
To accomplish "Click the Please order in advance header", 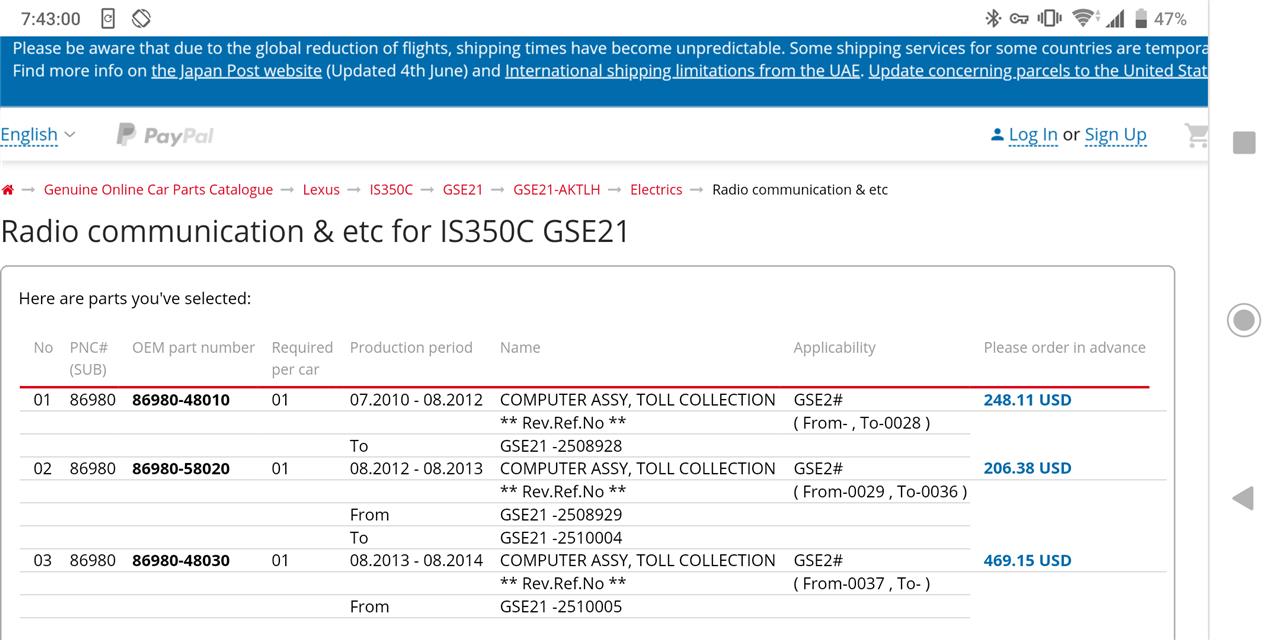I will click(1065, 348).
